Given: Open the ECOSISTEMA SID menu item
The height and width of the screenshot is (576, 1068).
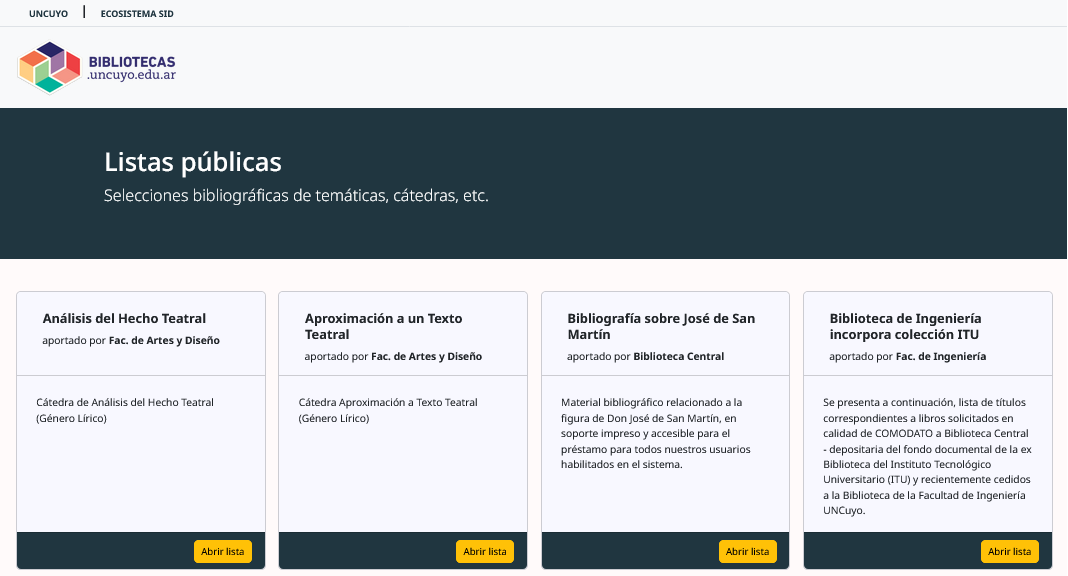Looking at the screenshot, I should click(137, 14).
